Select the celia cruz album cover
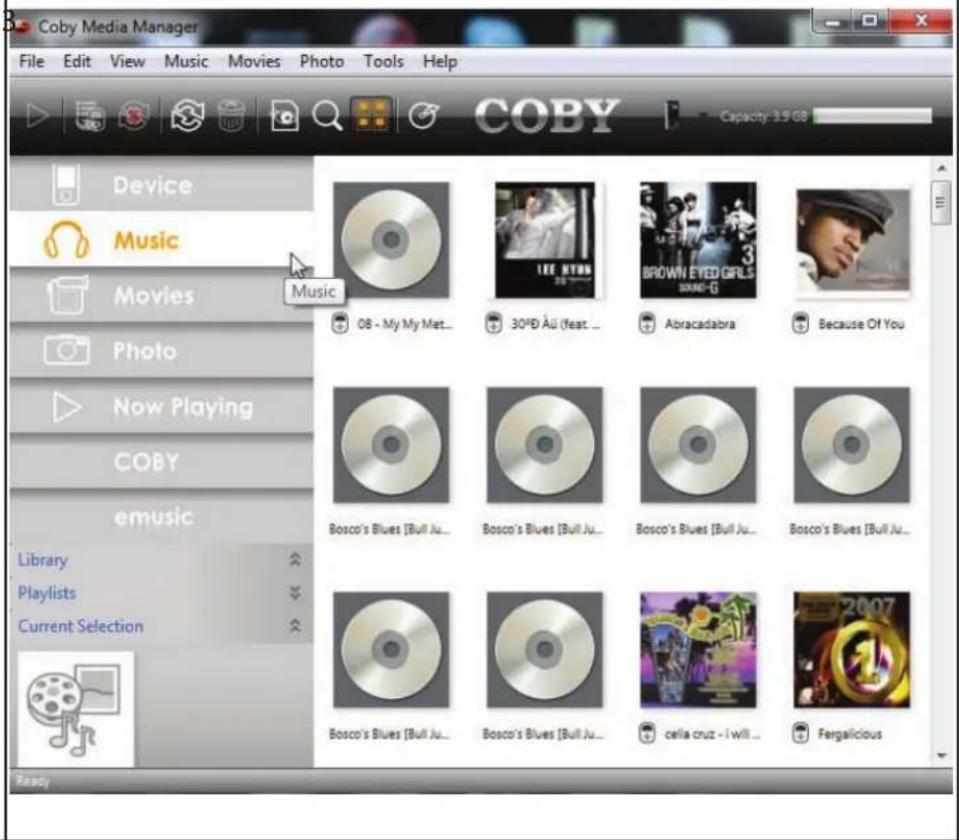 pos(698,650)
